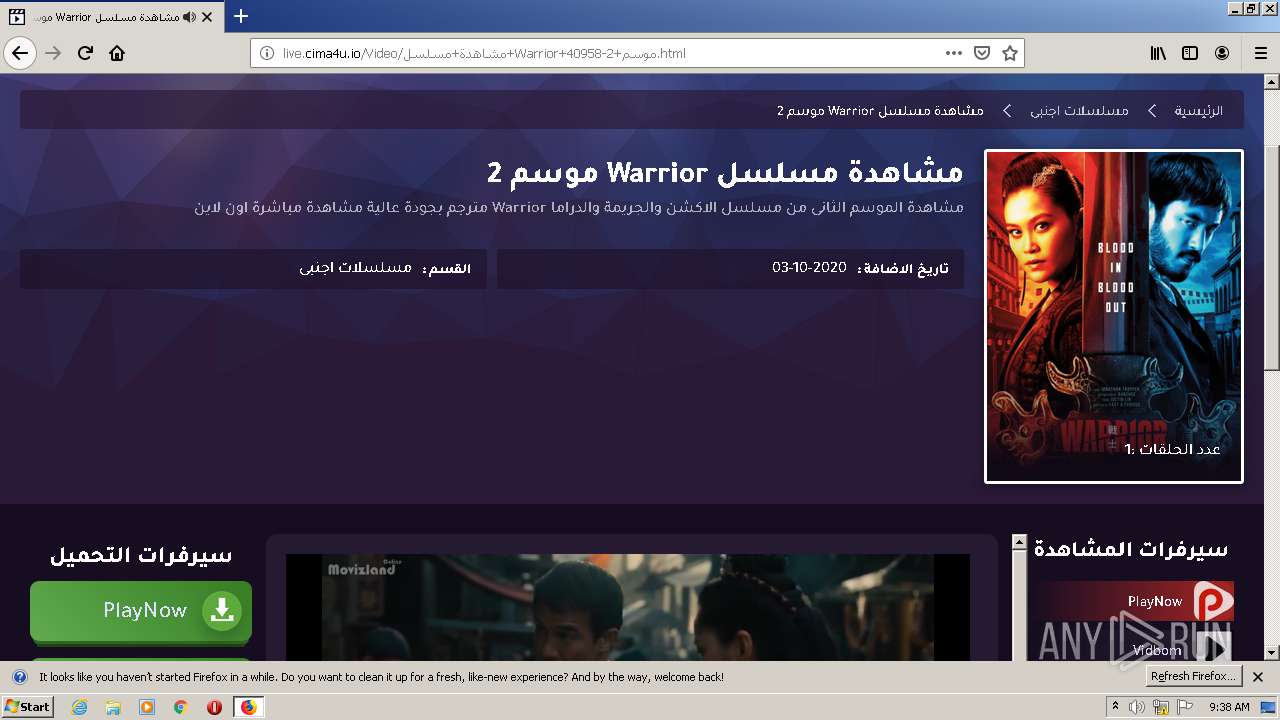The height and width of the screenshot is (720, 1280).
Task: Save the page to Pocket
Action: [982, 53]
